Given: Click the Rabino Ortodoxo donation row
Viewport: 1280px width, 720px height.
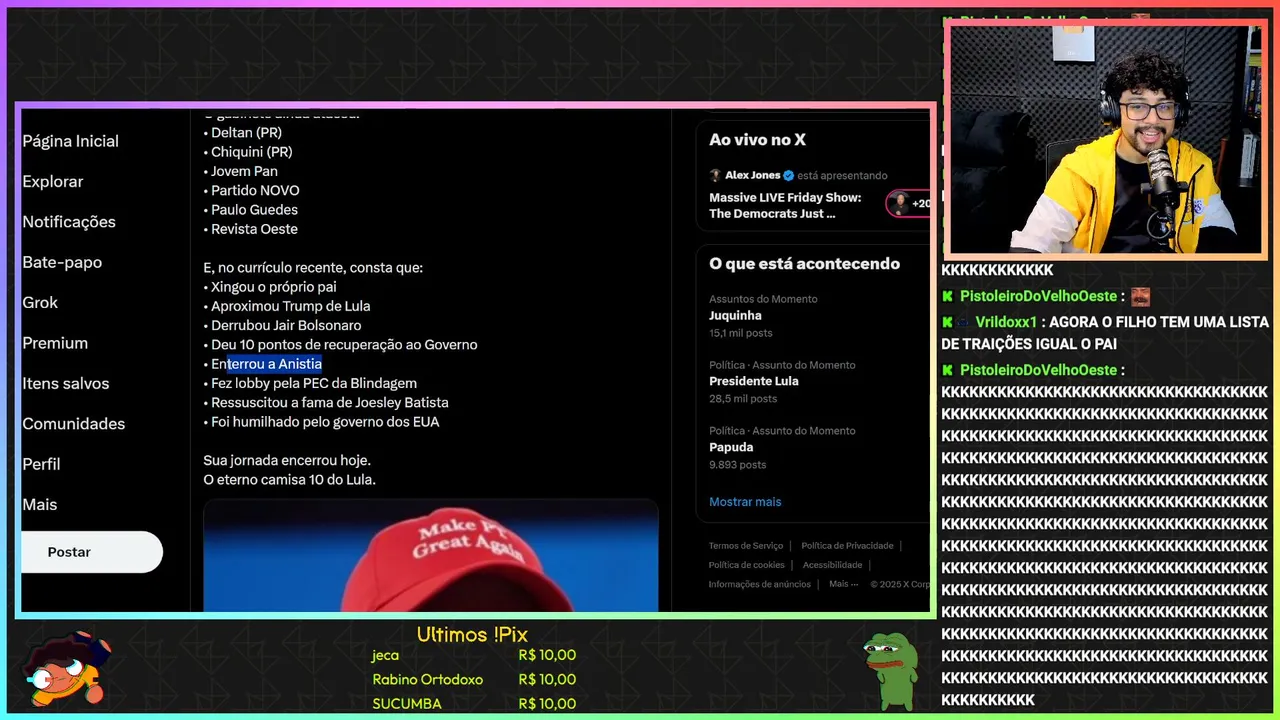Looking at the screenshot, I should pos(474,680).
